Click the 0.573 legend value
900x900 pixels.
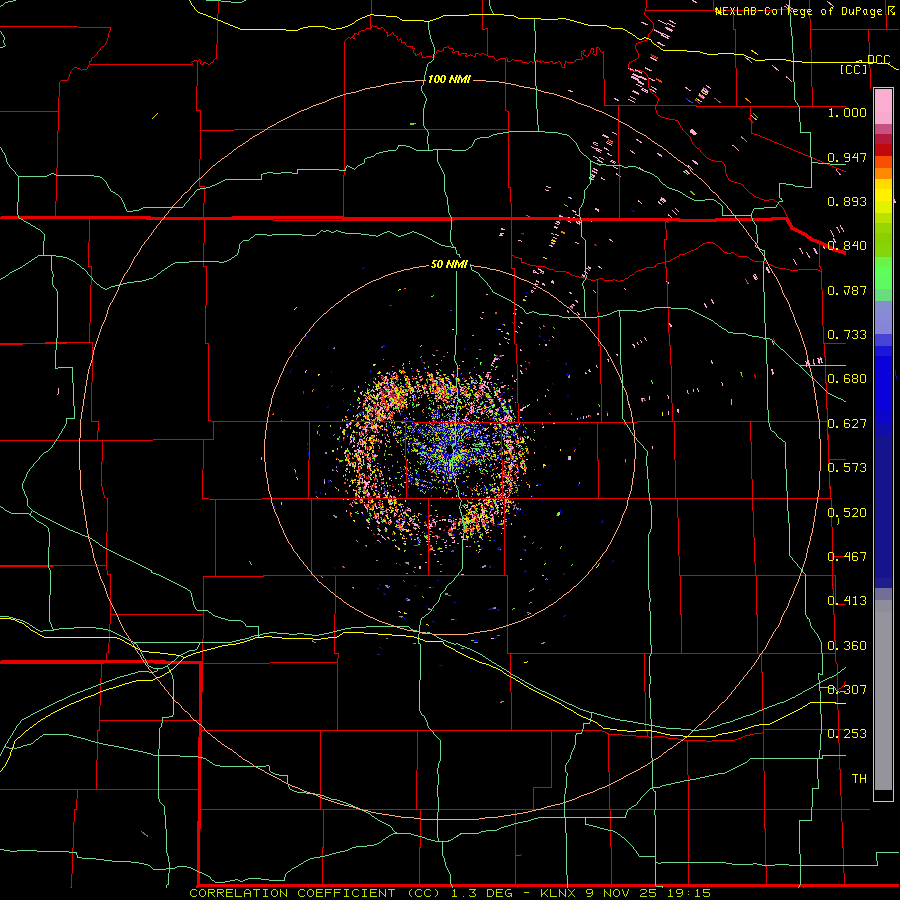pos(847,468)
